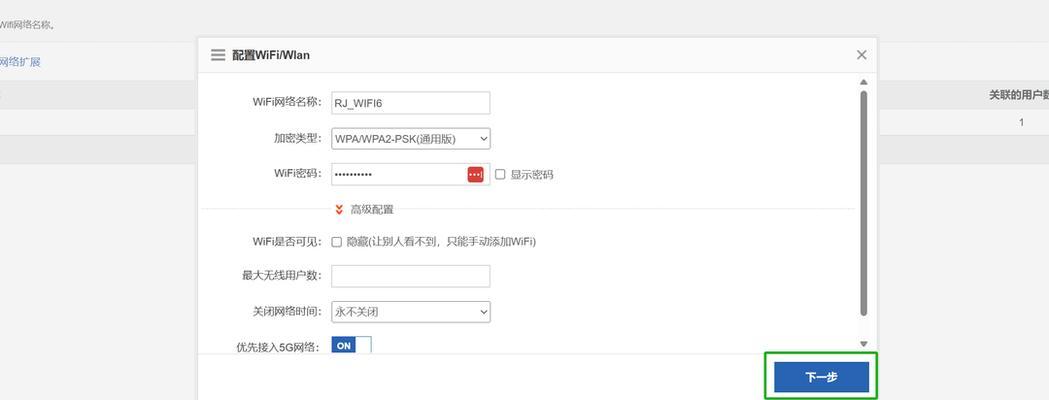Click the user count cell showing 1

pyautogui.click(x=1022, y=122)
